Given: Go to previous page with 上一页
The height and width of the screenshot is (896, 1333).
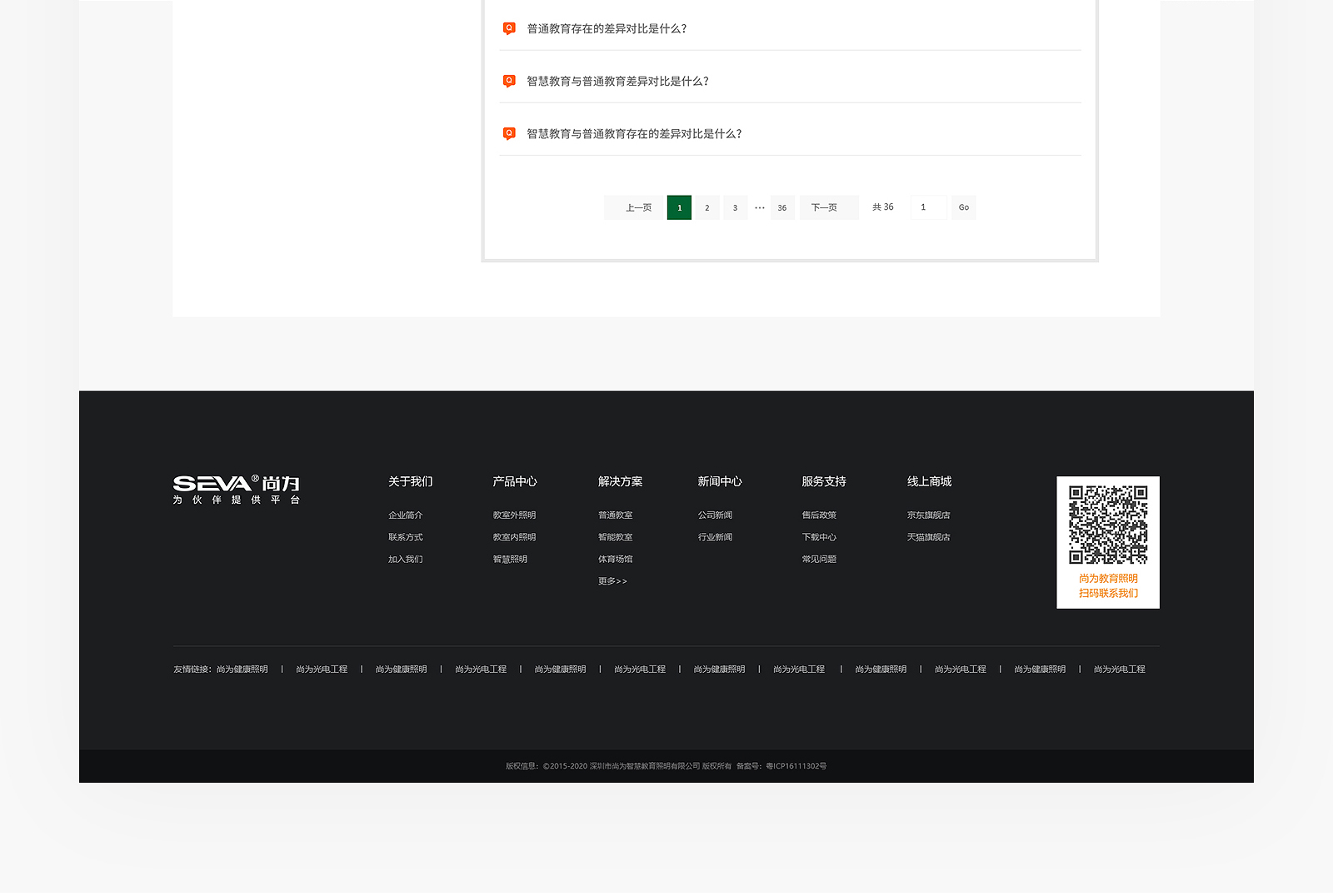Looking at the screenshot, I should [x=633, y=207].
